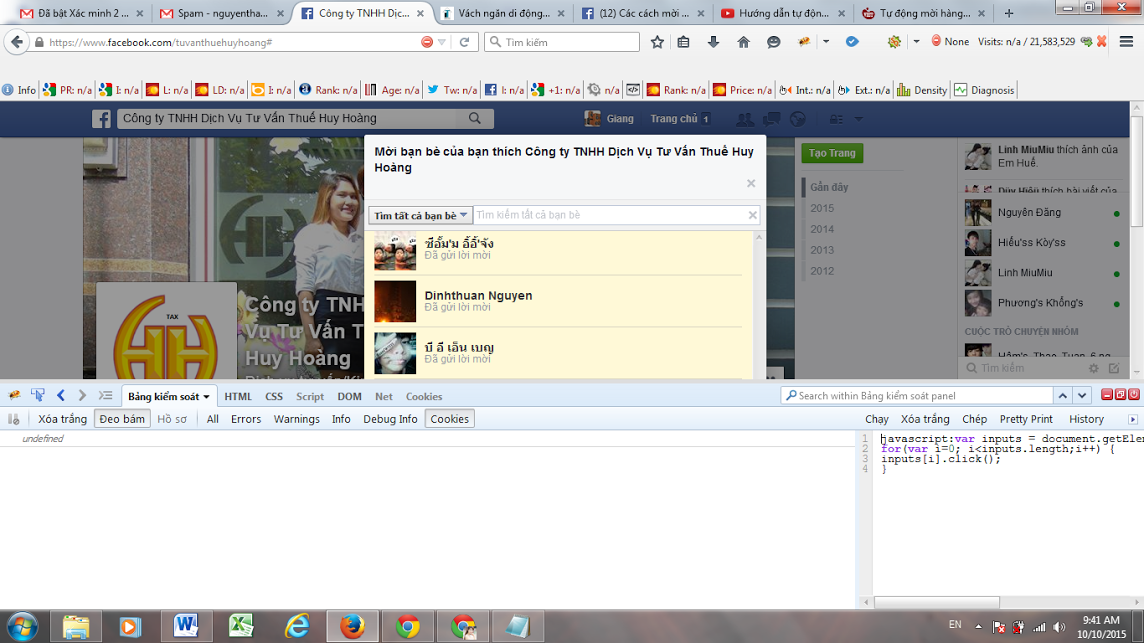Screen dimensions: 1144x643
Task: Open chat with Nguyễn Đăng
Action: (1042, 212)
